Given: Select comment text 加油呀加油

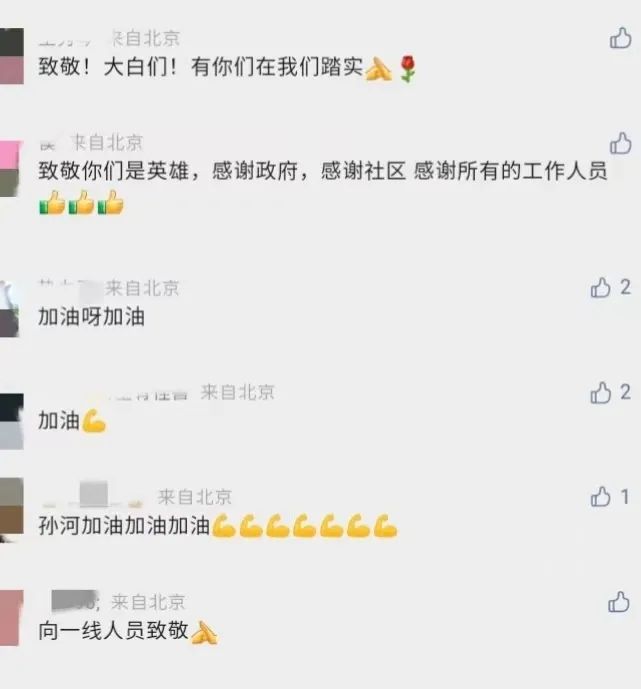Looking at the screenshot, I should [x=91, y=316].
